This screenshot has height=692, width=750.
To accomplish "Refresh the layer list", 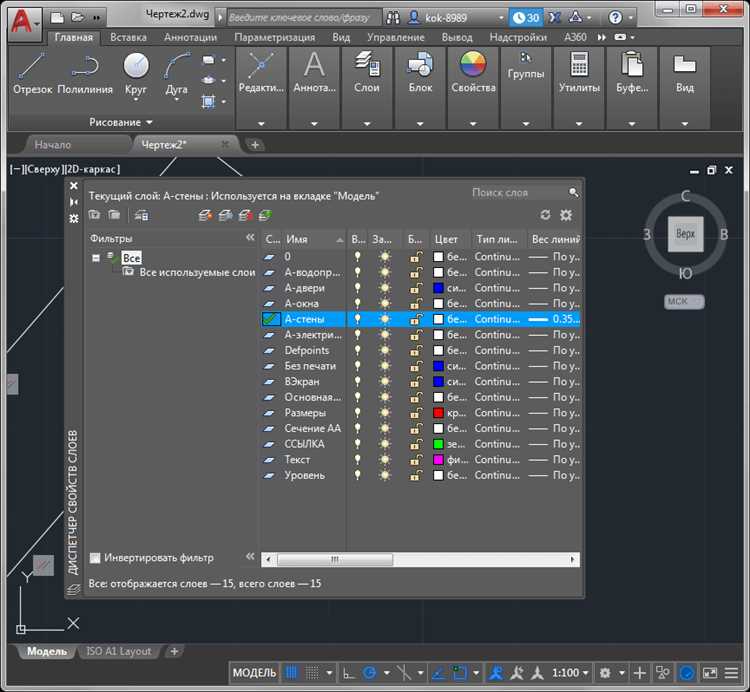I will (x=545, y=215).
